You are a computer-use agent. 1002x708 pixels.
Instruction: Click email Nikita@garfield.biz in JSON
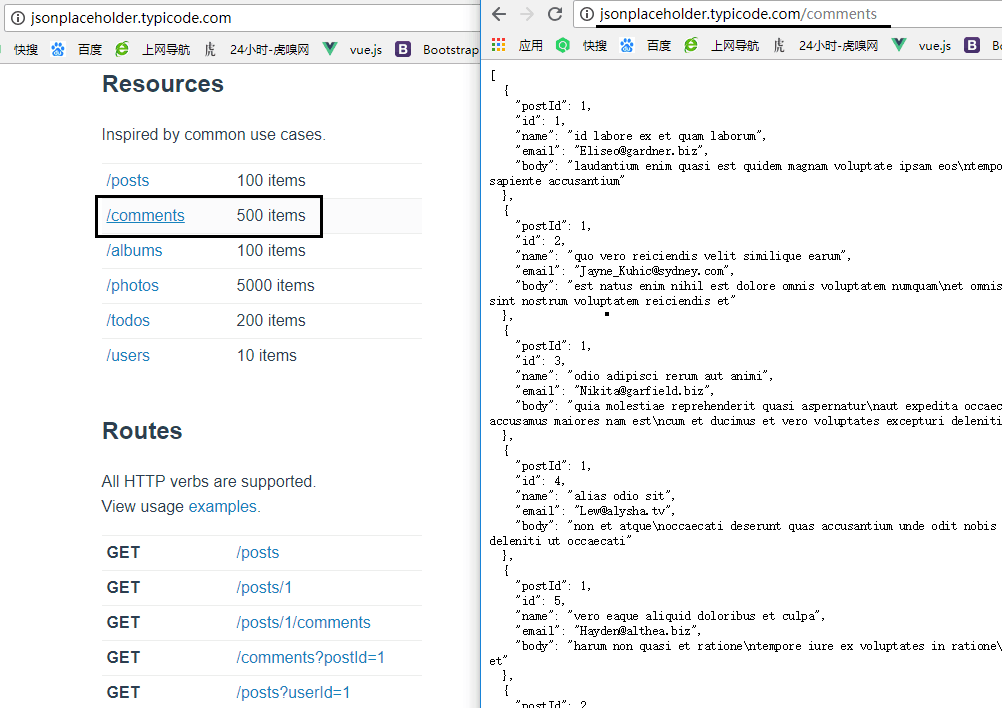642,391
